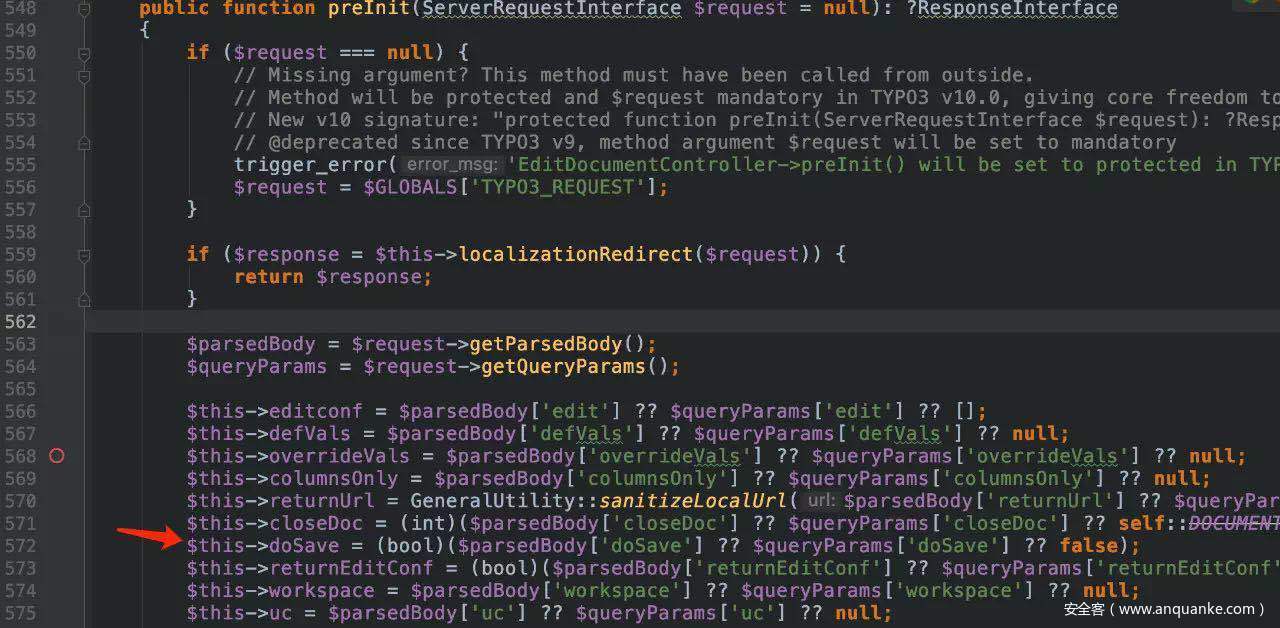
Task: Collapse the preInit function at line 548
Action: 84,9
